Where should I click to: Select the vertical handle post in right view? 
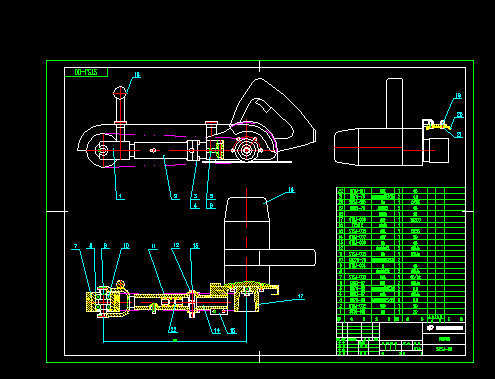395,103
